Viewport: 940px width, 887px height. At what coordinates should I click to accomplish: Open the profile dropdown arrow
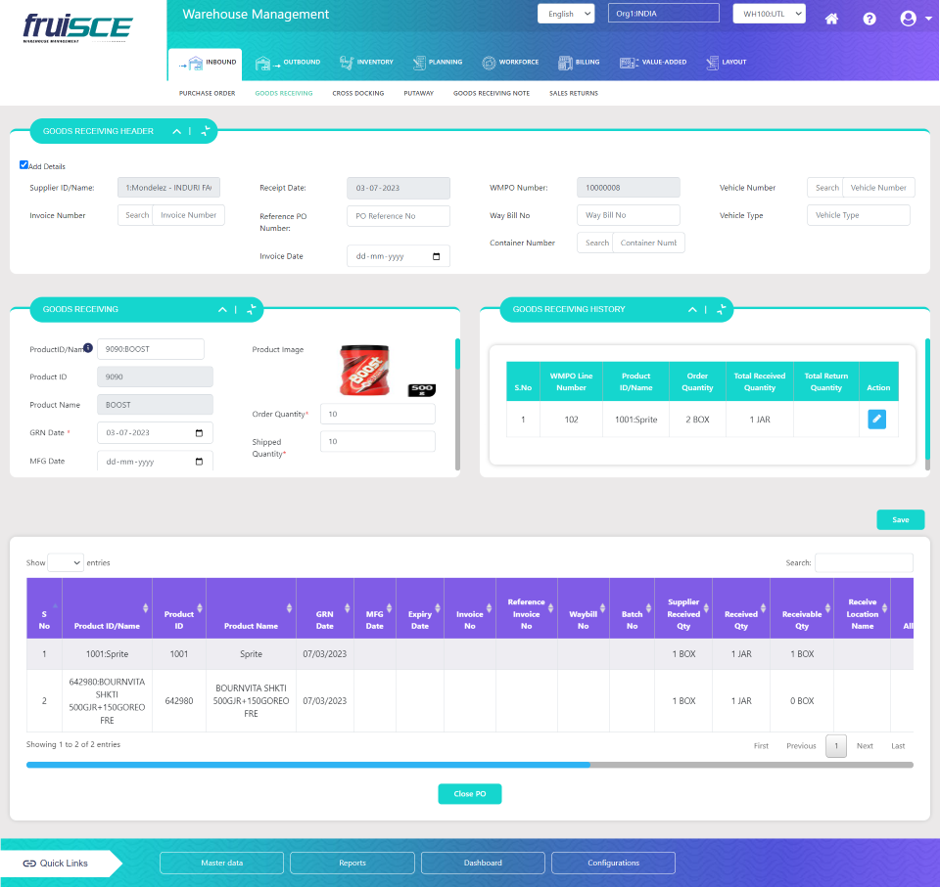(x=929, y=19)
